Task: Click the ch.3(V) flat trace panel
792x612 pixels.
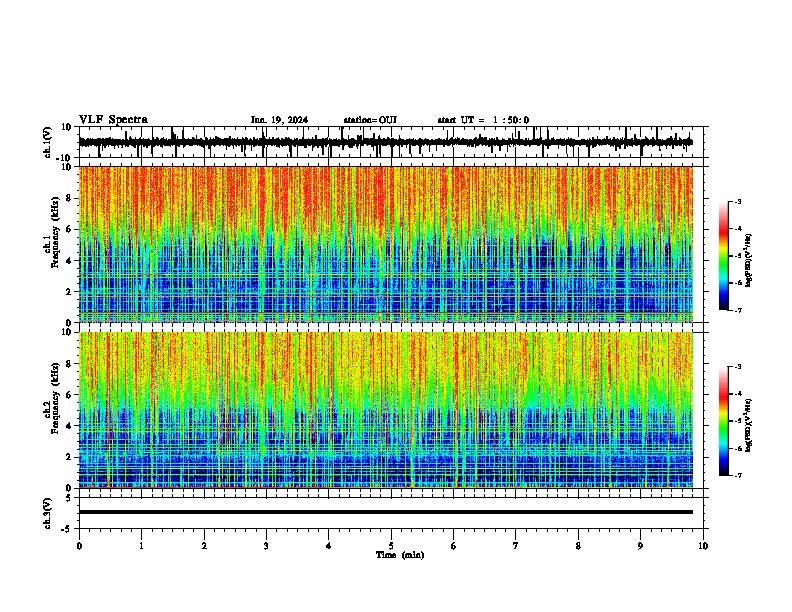Action: click(391, 513)
